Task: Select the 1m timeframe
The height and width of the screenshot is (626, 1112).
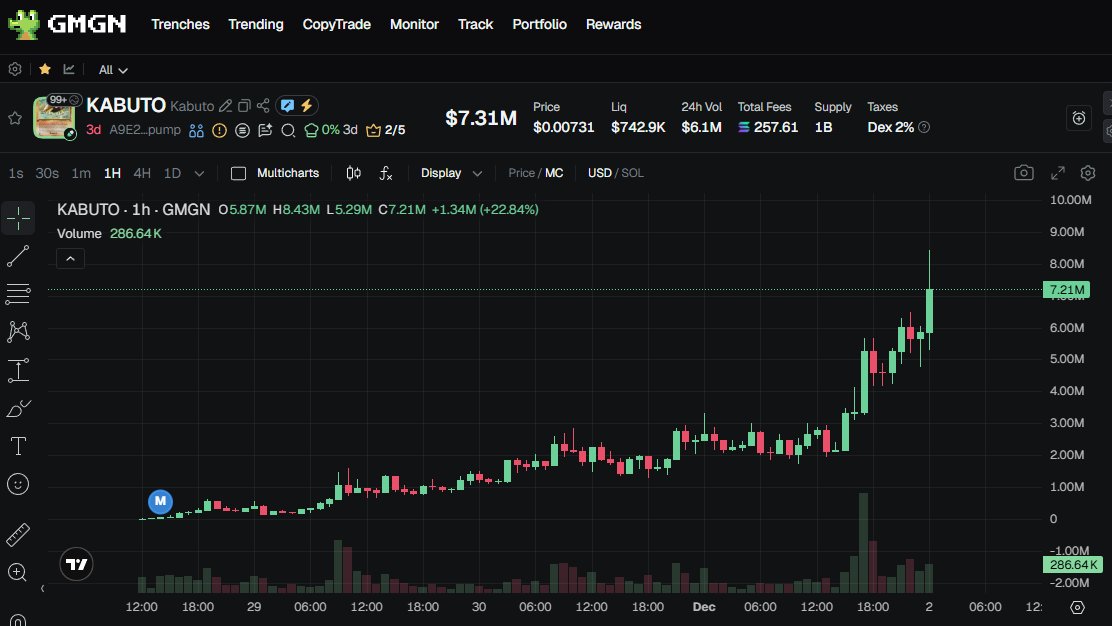Action: click(x=81, y=173)
